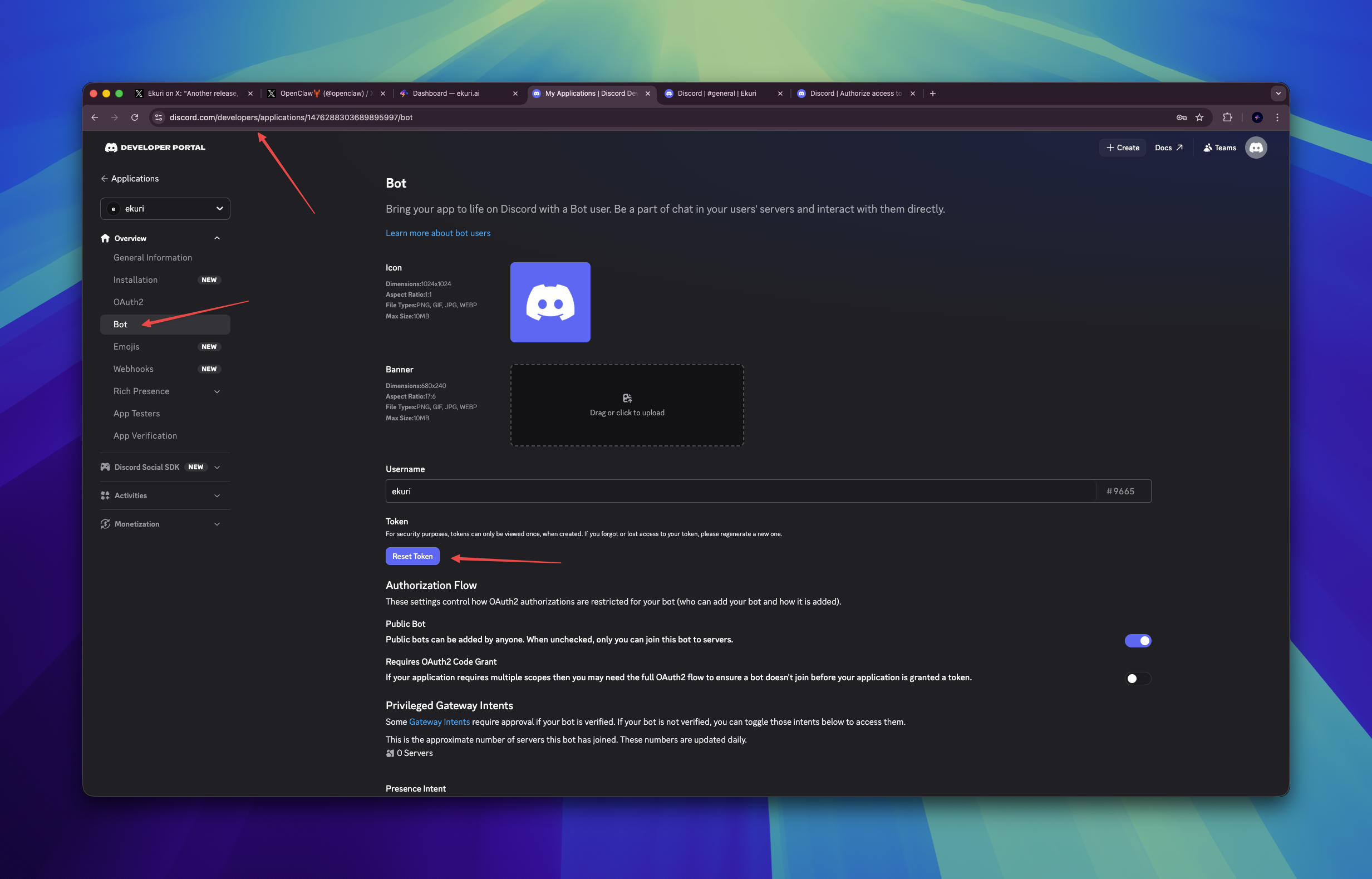This screenshot has height=879, width=1372.
Task: Open the ekuri application dropdown
Action: [165, 208]
